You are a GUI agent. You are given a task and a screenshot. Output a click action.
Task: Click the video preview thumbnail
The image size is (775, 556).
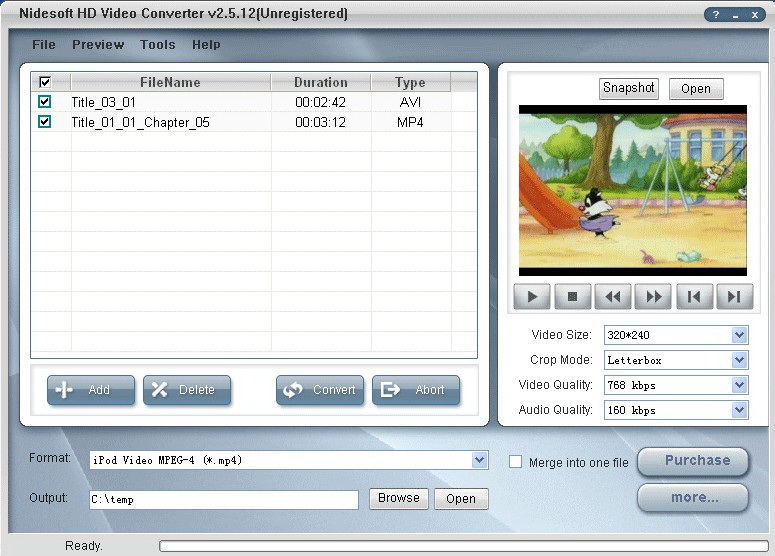point(633,190)
